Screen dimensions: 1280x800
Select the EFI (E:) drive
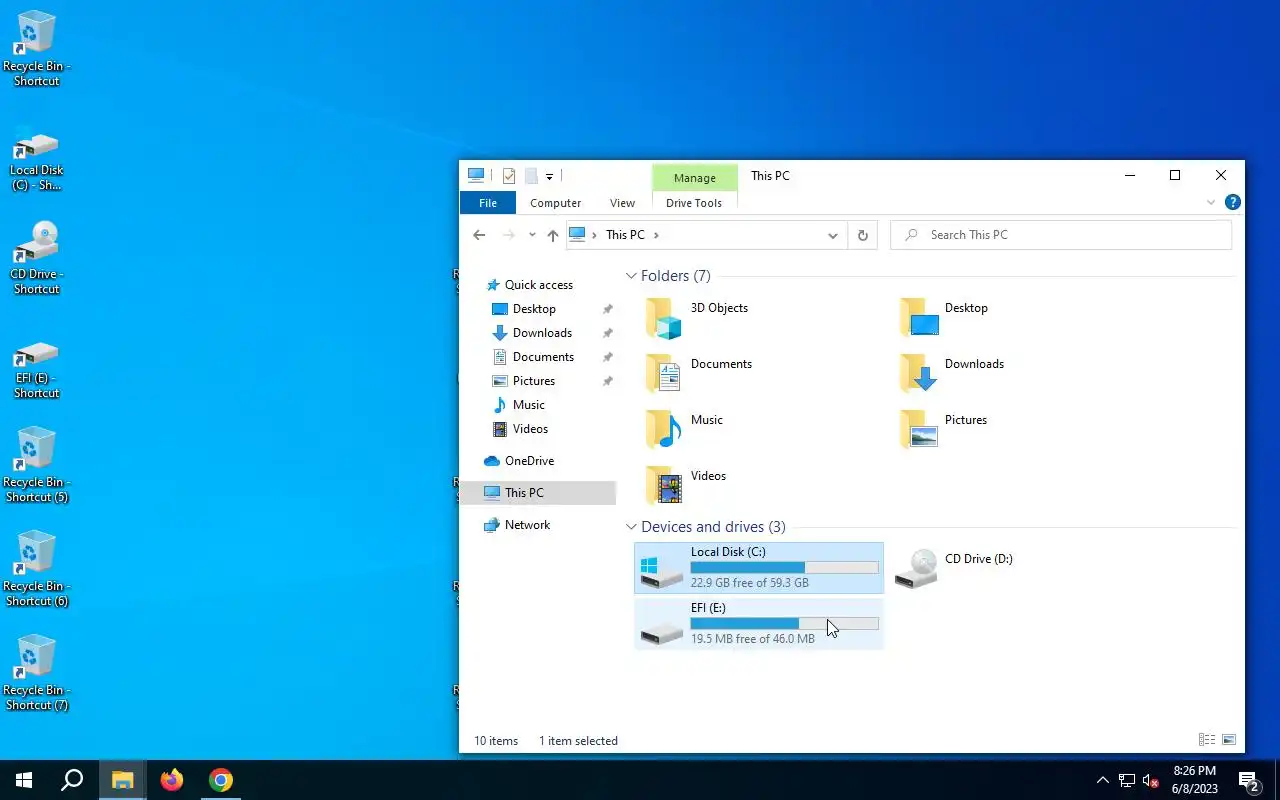click(x=759, y=623)
